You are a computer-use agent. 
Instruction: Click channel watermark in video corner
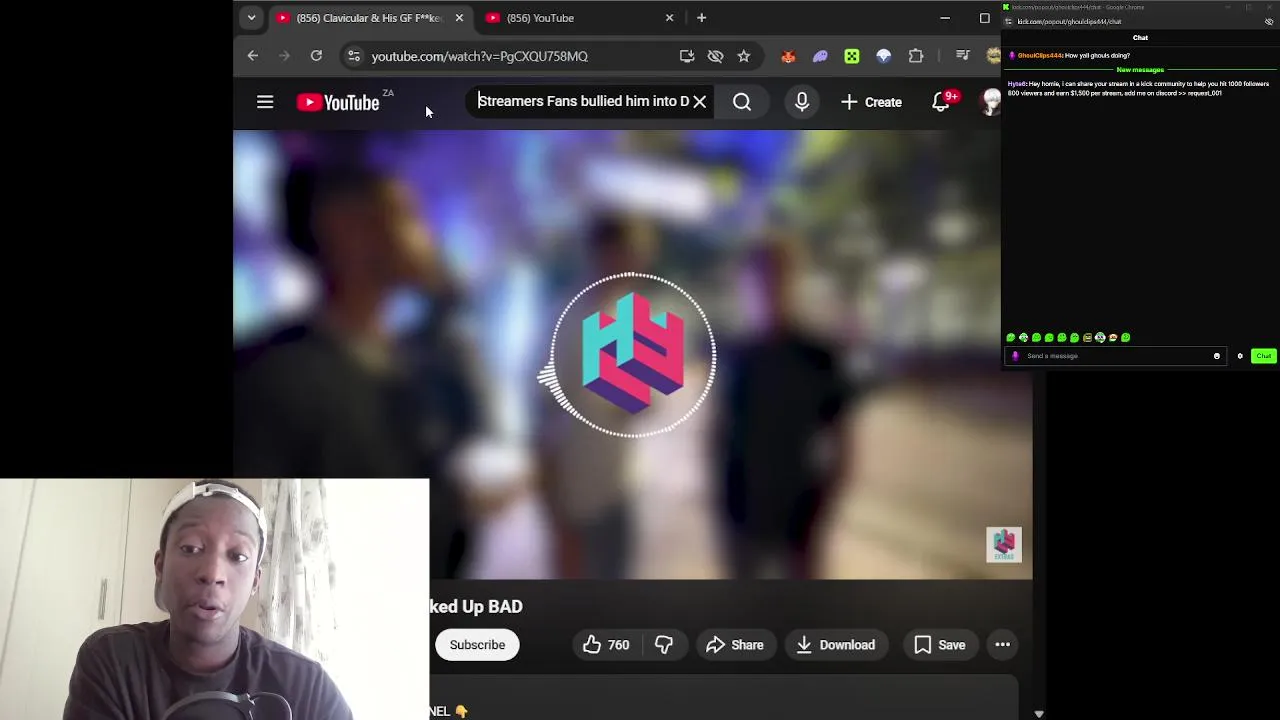click(1004, 545)
